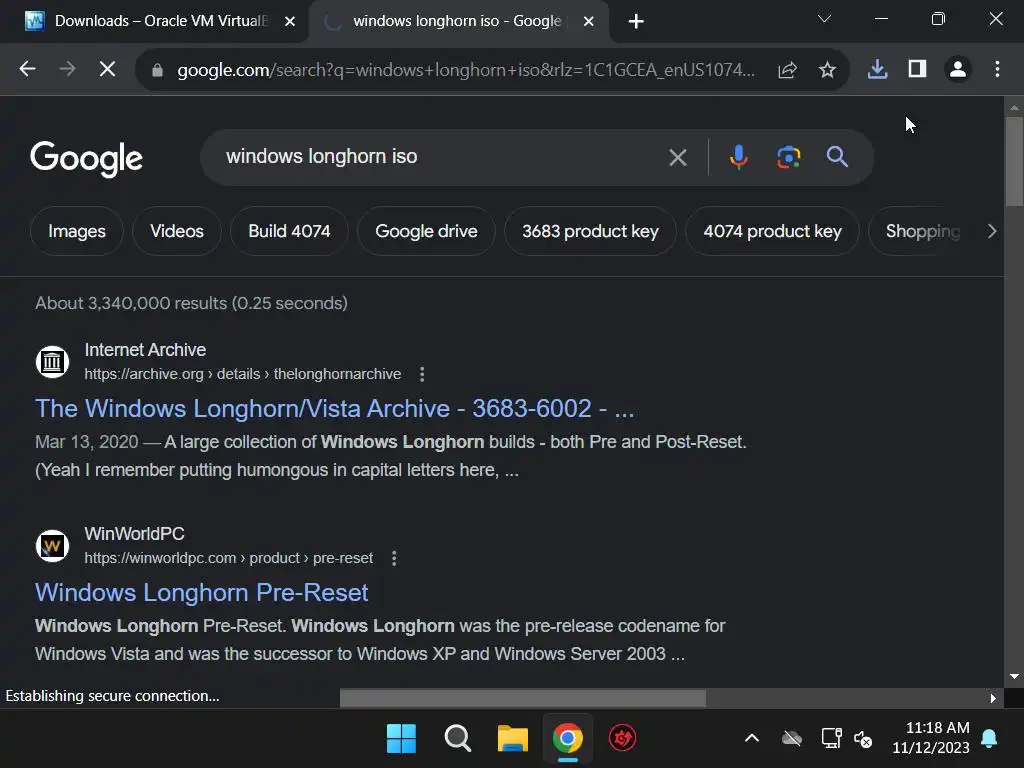Click the About 3,340,000 results text
This screenshot has width=1024, height=768.
pos(191,303)
